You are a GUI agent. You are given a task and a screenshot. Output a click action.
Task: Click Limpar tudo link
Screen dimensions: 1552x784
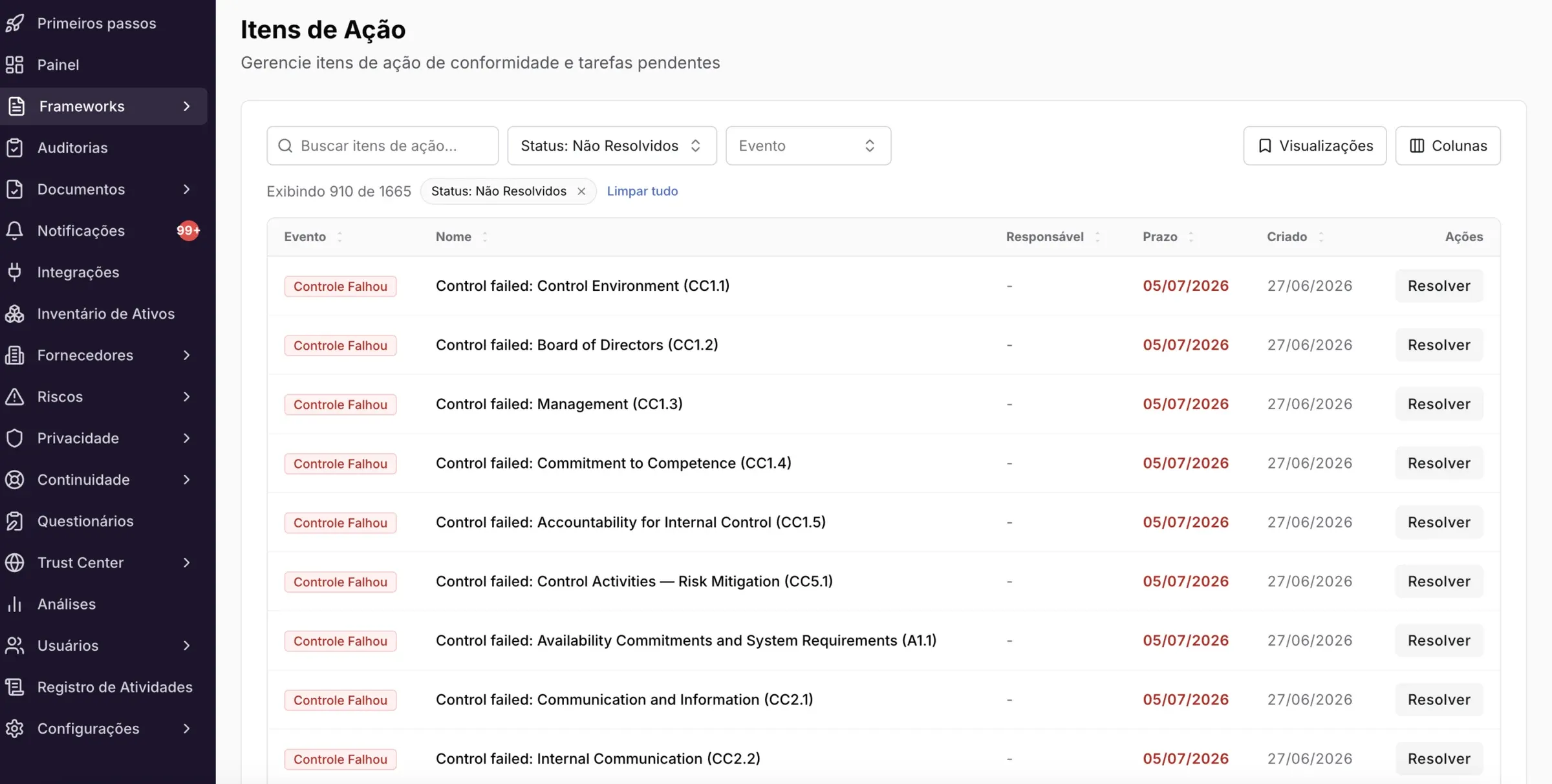click(642, 191)
